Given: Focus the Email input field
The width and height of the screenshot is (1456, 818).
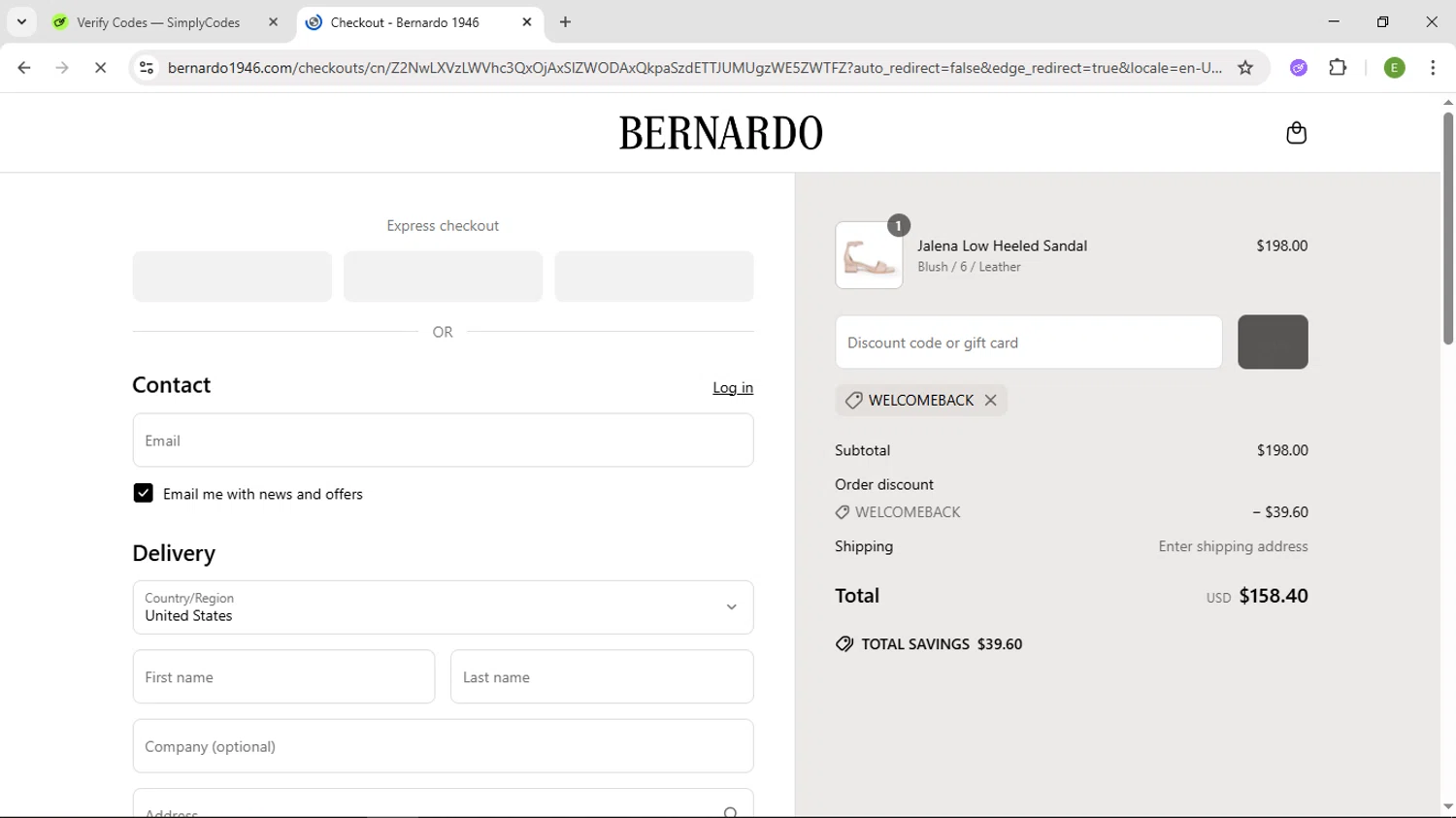Looking at the screenshot, I should 443,441.
